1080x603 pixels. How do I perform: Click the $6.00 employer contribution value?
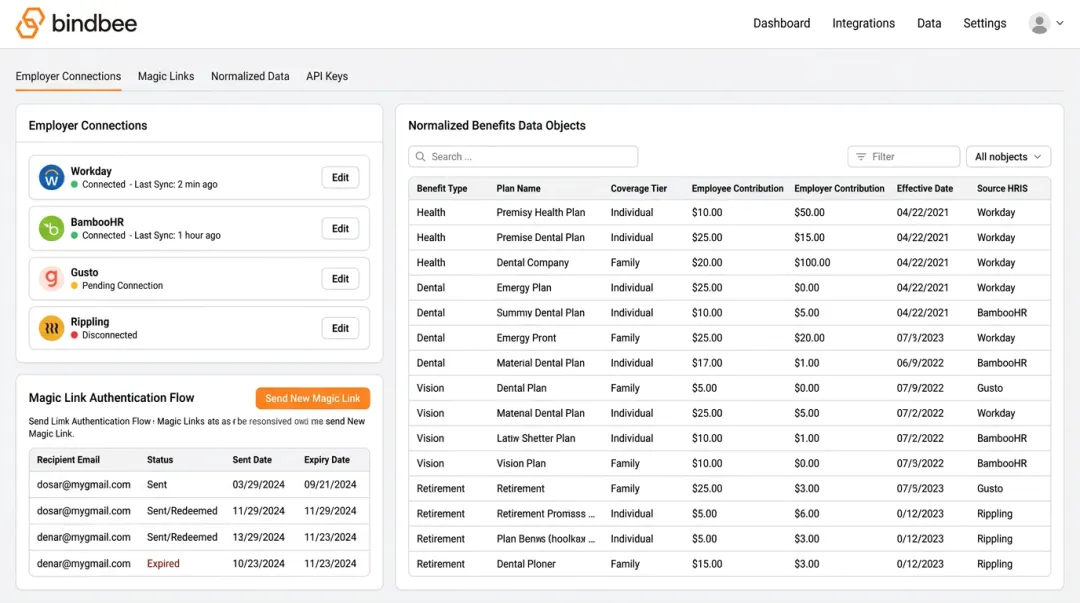[807, 513]
